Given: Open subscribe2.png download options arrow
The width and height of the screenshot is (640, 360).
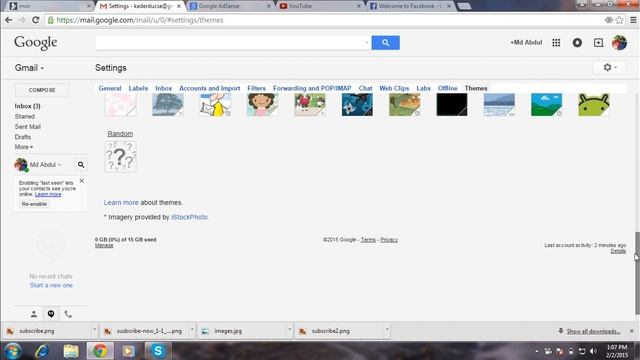Looking at the screenshot, I should point(387,330).
